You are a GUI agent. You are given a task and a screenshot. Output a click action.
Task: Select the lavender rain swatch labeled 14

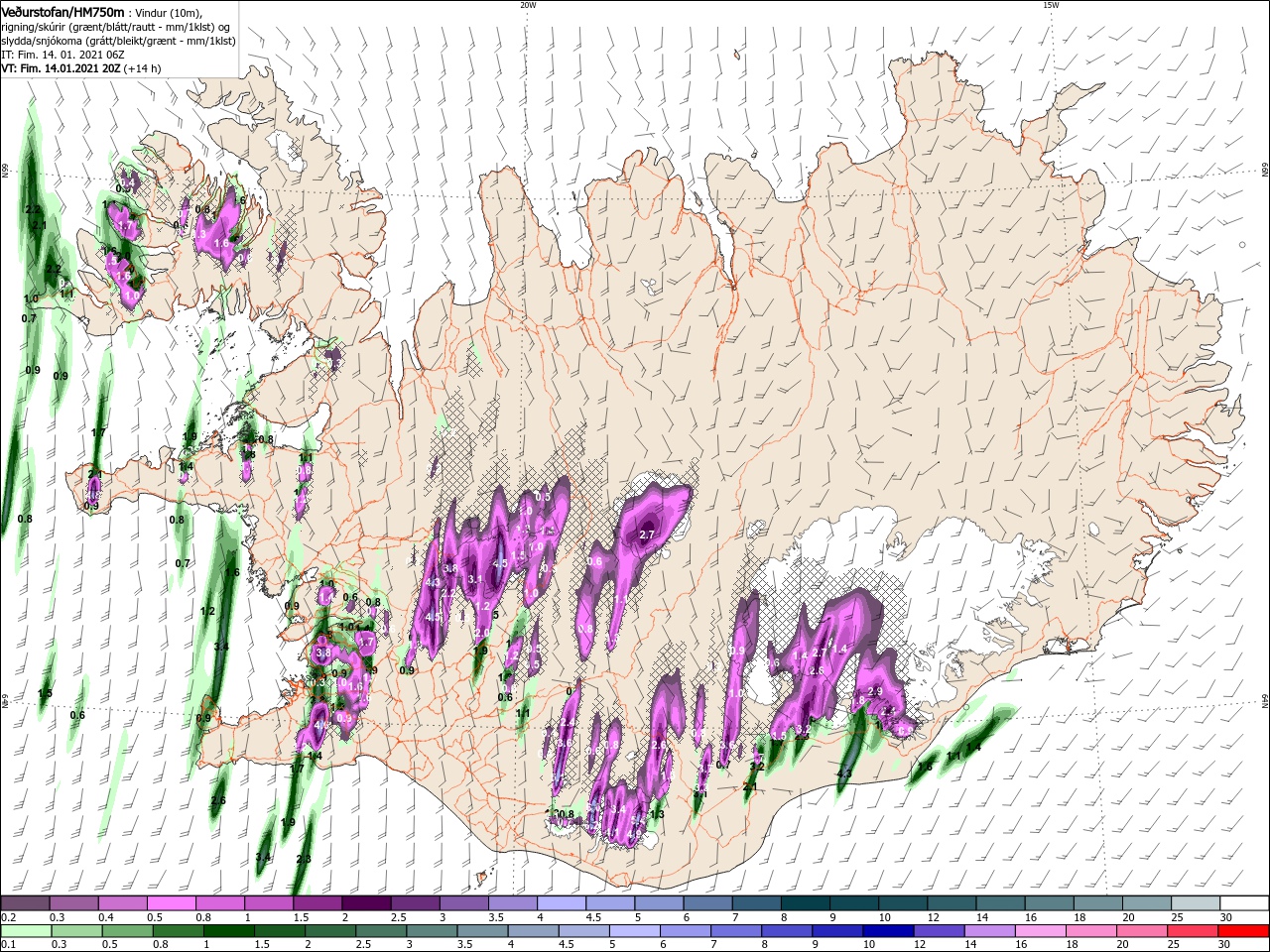tap(990, 931)
